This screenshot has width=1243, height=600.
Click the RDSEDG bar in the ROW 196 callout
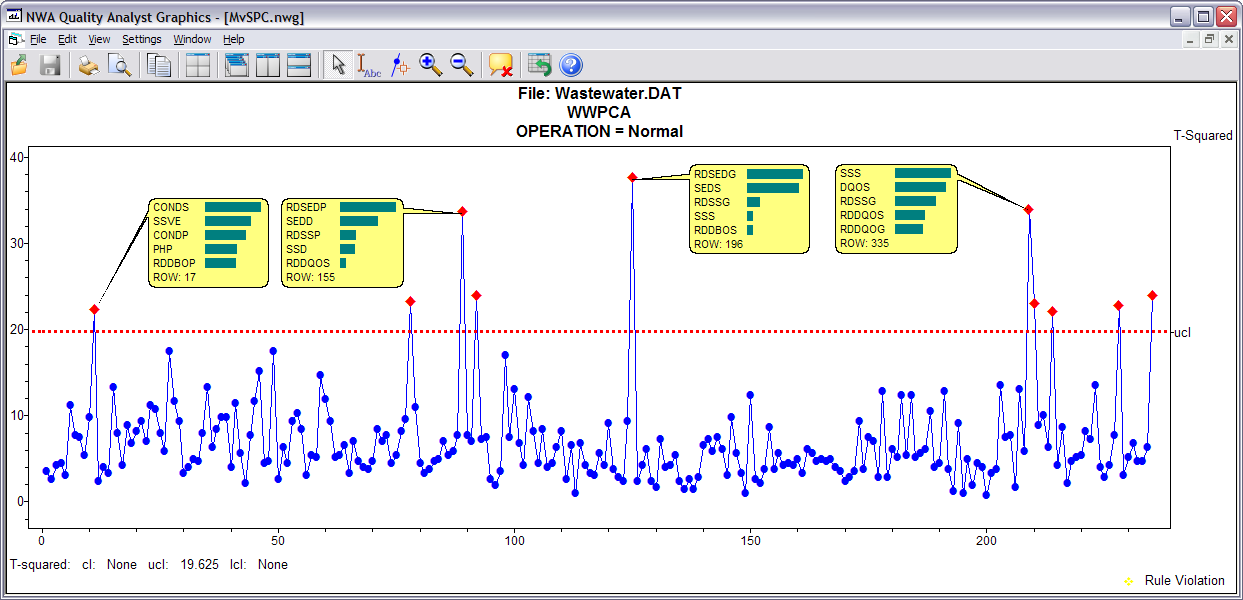775,174
